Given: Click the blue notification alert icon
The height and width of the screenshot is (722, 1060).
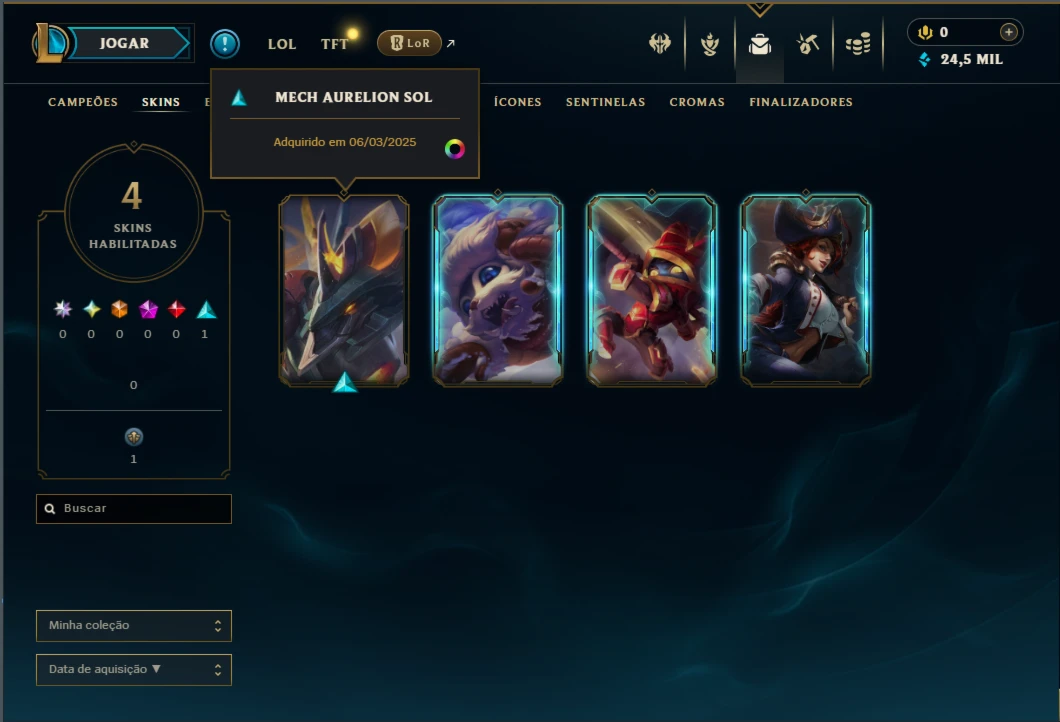Looking at the screenshot, I should pos(224,43).
